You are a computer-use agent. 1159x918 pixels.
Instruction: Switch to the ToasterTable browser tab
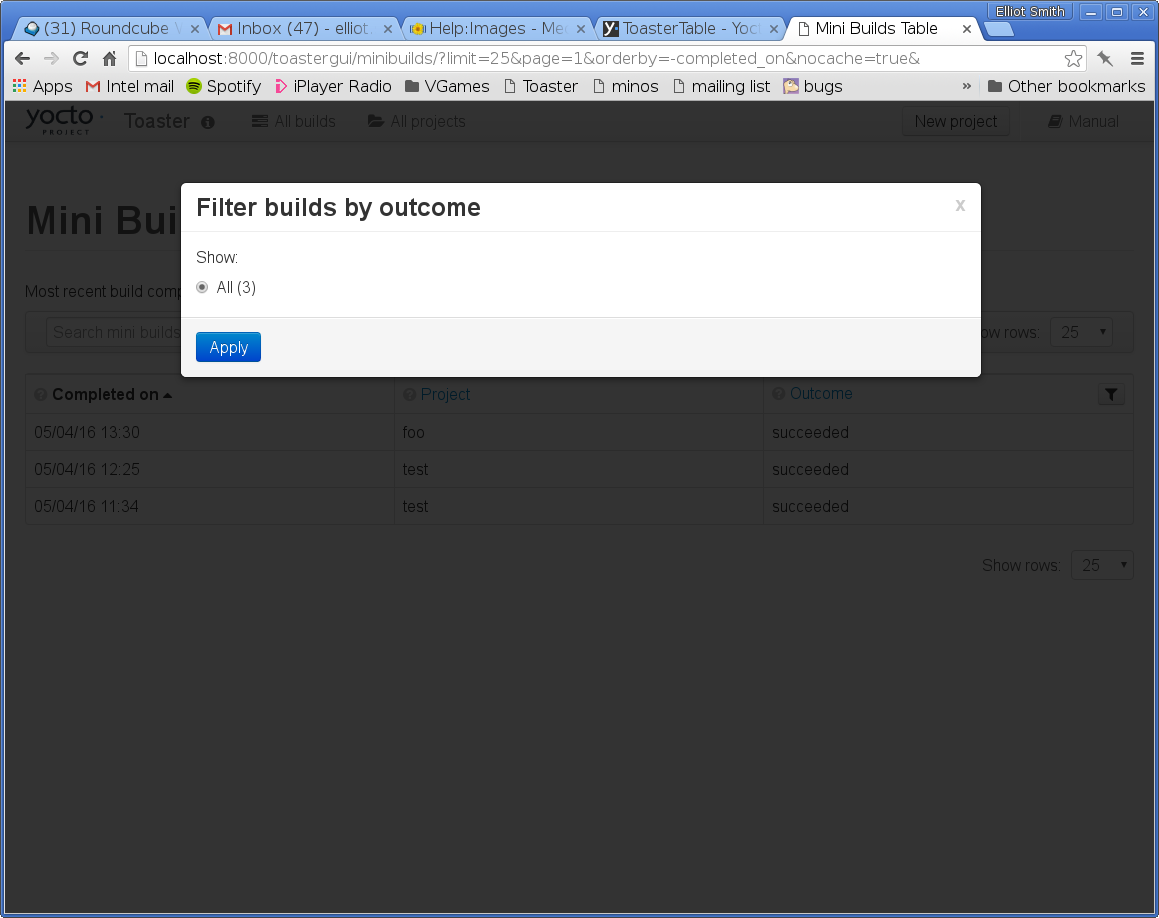point(690,29)
